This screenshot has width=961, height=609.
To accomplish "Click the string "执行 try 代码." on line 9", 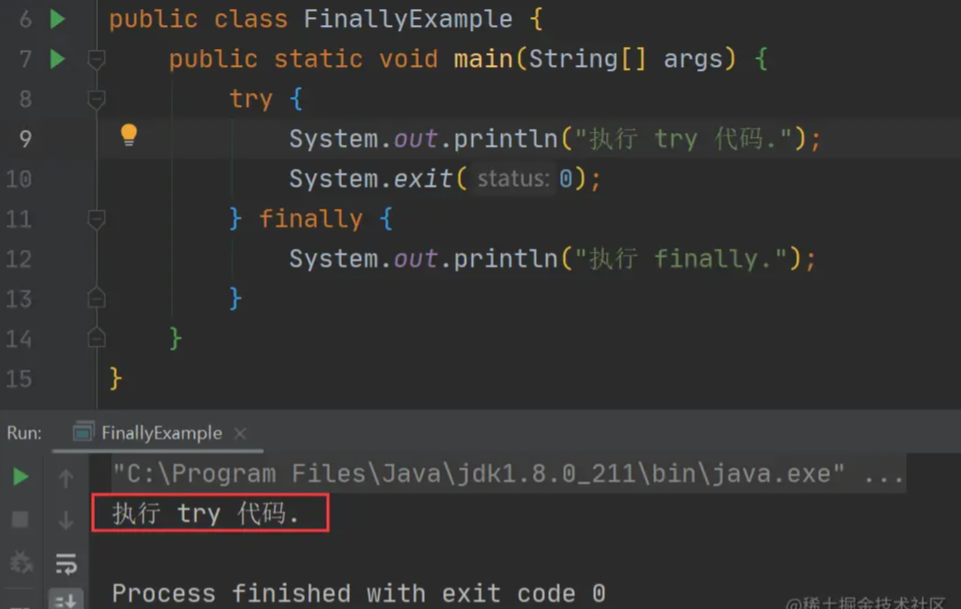I will (684, 139).
